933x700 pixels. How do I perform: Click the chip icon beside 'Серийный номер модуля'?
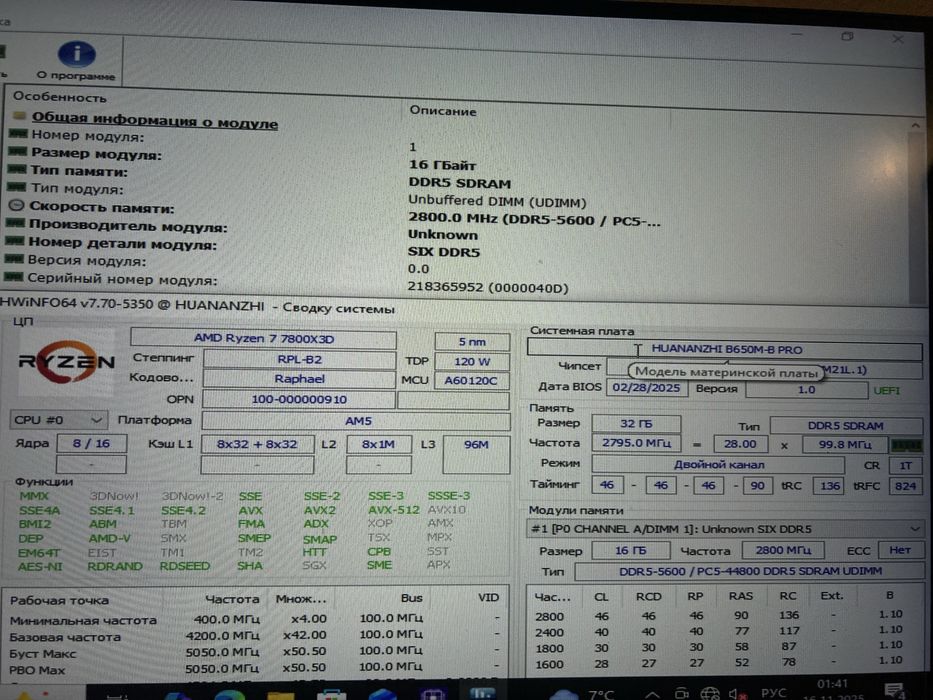pyautogui.click(x=13, y=277)
